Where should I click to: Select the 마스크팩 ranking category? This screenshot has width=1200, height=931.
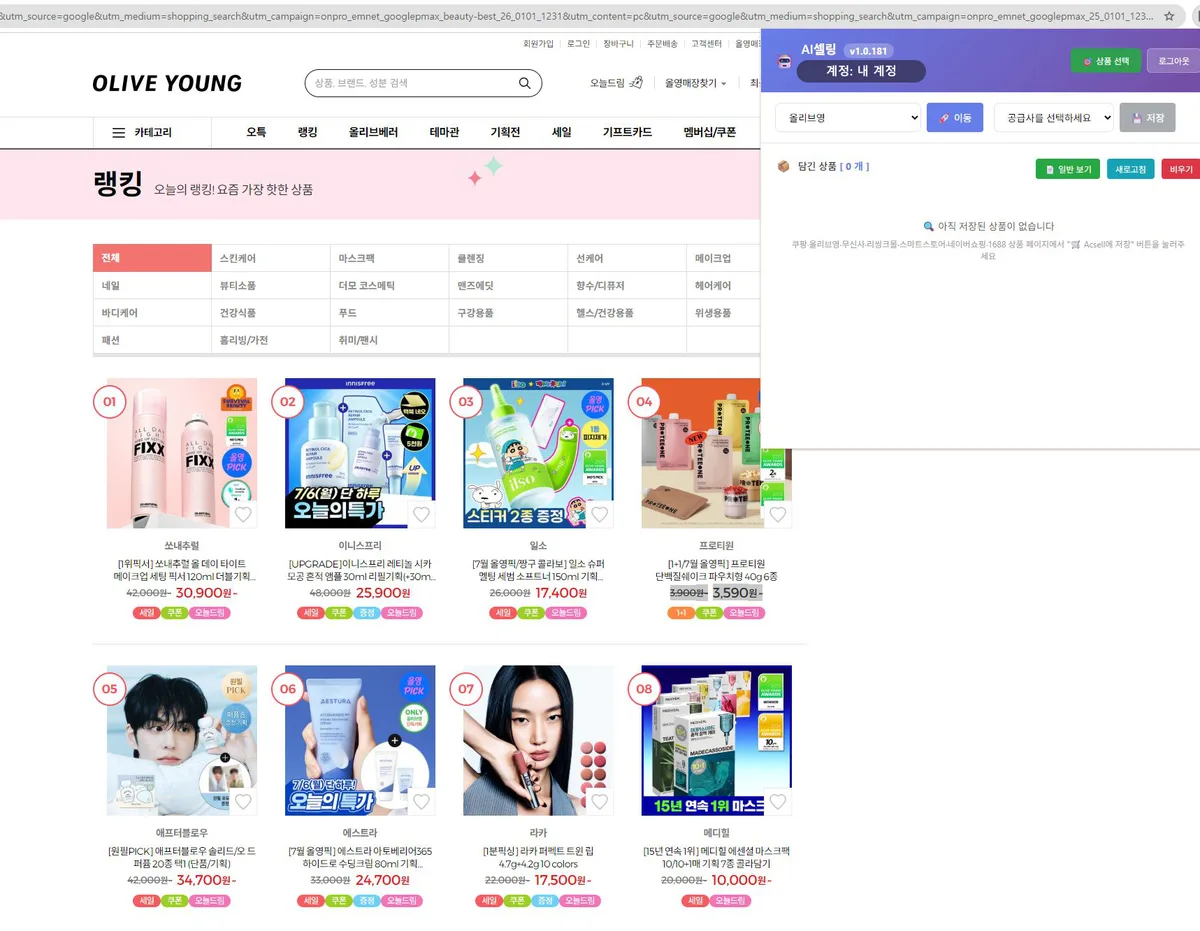click(390, 258)
